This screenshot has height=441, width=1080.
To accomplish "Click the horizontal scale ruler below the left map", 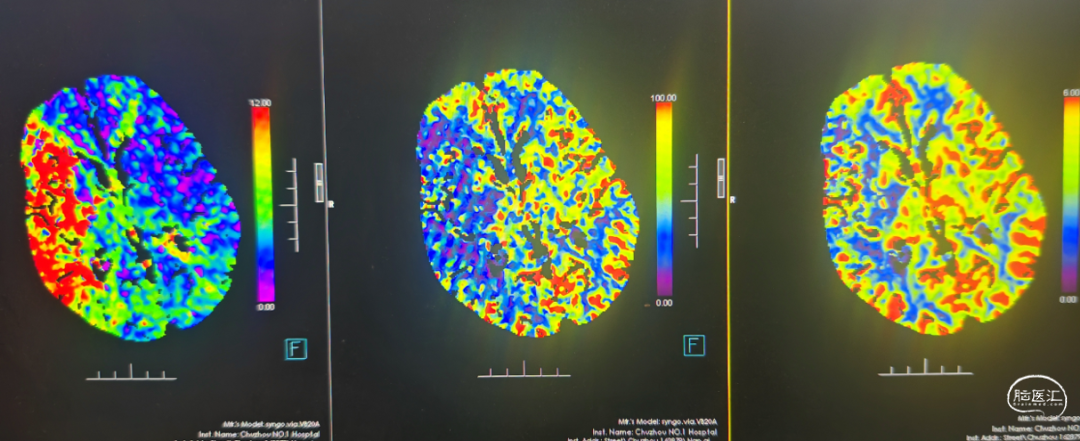I will 132,372.
